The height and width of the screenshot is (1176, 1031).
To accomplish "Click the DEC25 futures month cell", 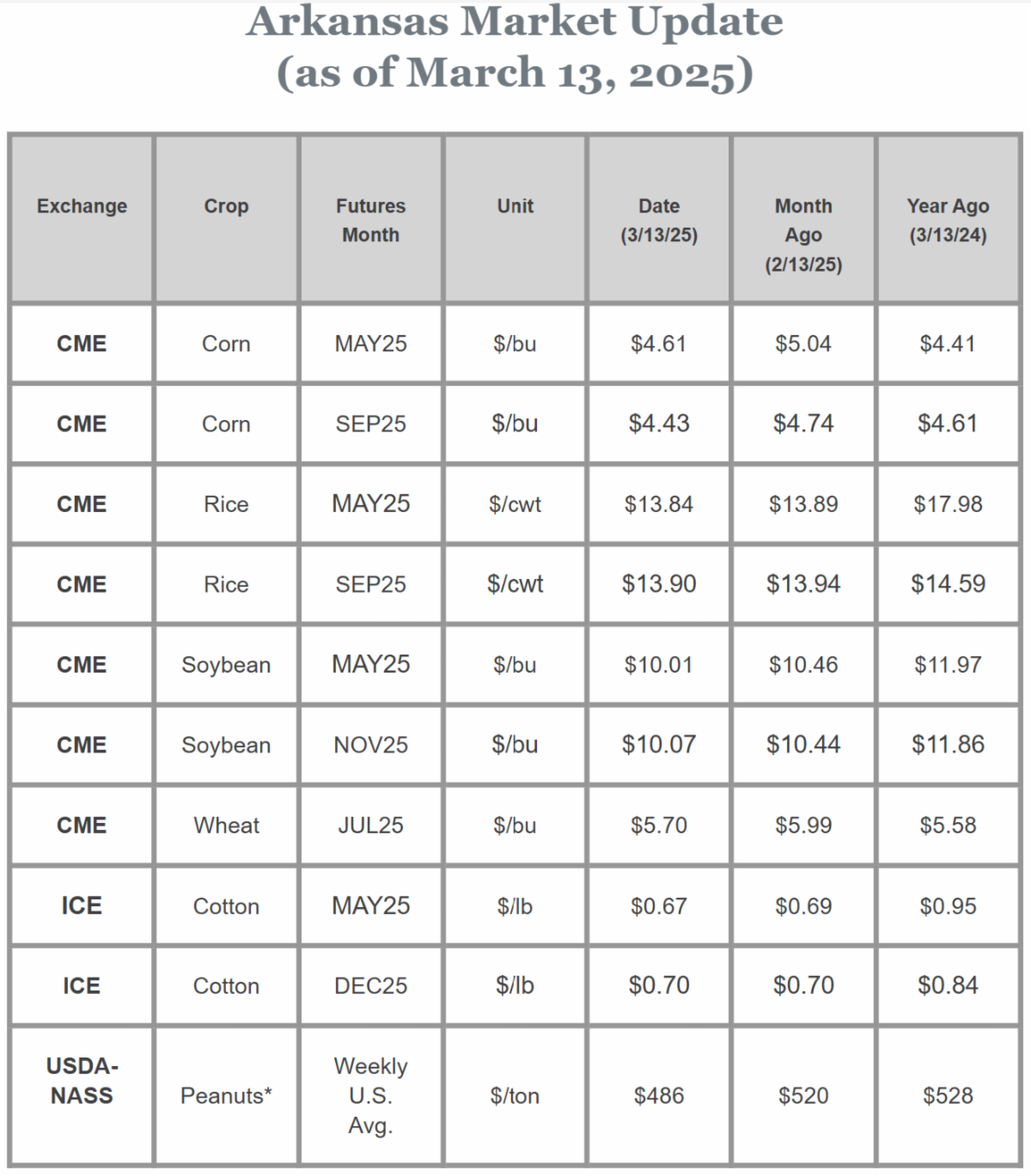I will [x=370, y=986].
